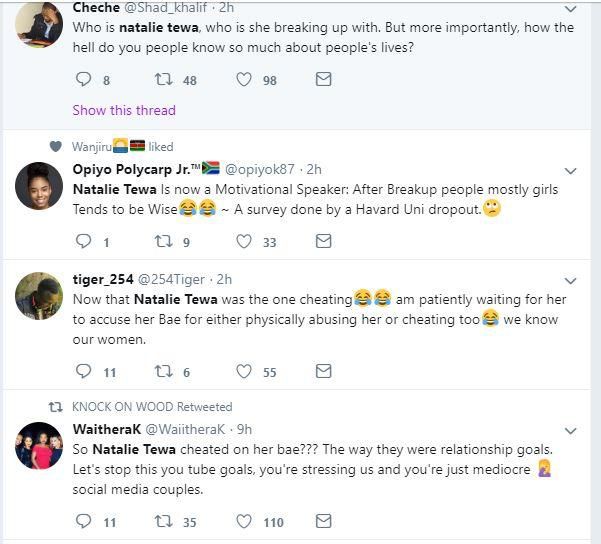Reply to Cheche's tweet
Viewport: 601px width, 544px height.
84,80
